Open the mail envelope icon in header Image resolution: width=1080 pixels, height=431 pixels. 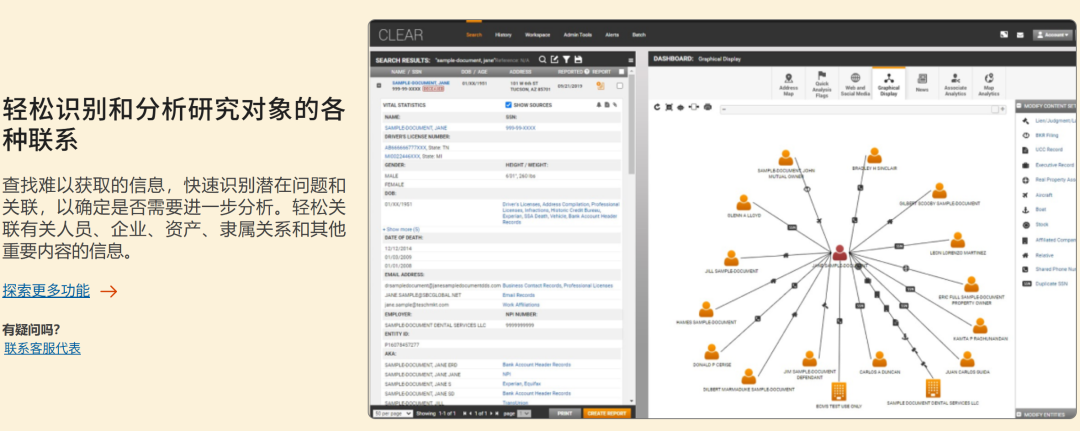click(1020, 35)
